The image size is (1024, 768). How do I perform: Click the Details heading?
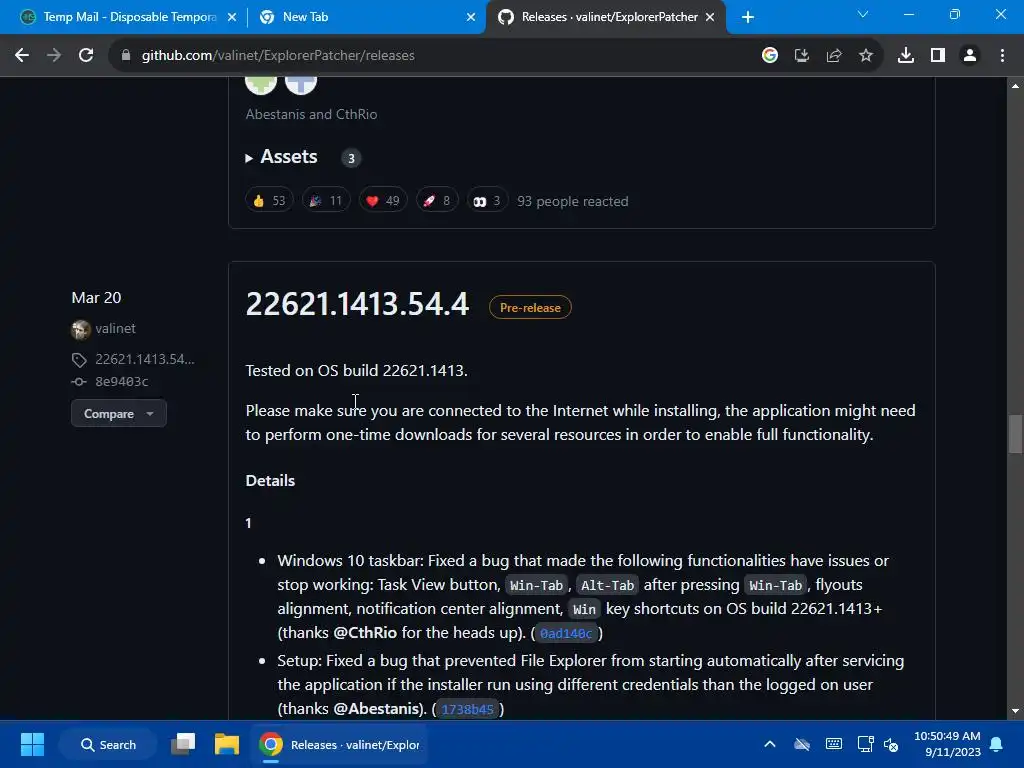click(x=270, y=481)
